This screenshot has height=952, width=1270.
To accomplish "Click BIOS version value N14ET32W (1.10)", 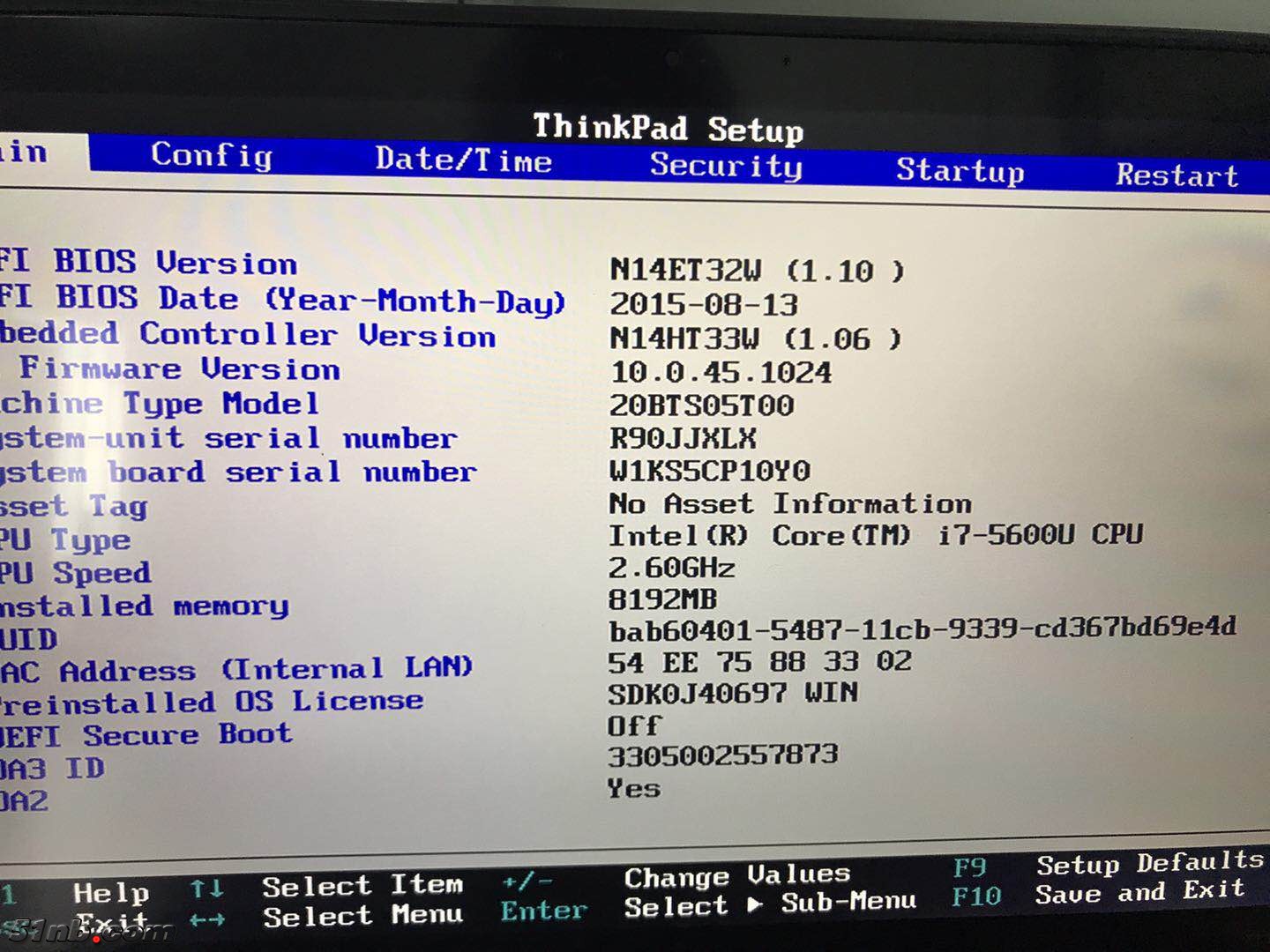I will pyautogui.click(x=758, y=270).
